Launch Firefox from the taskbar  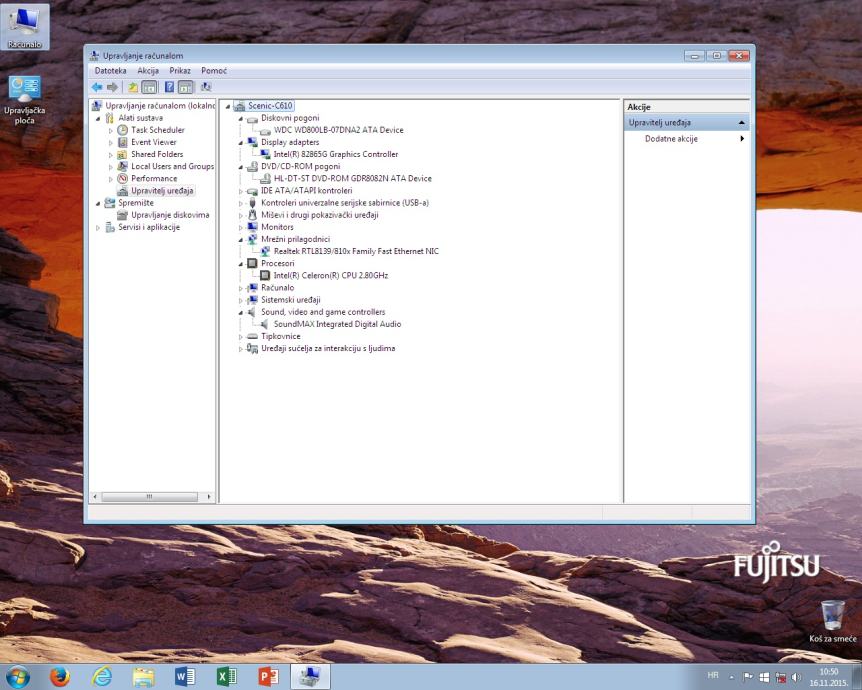(60, 677)
